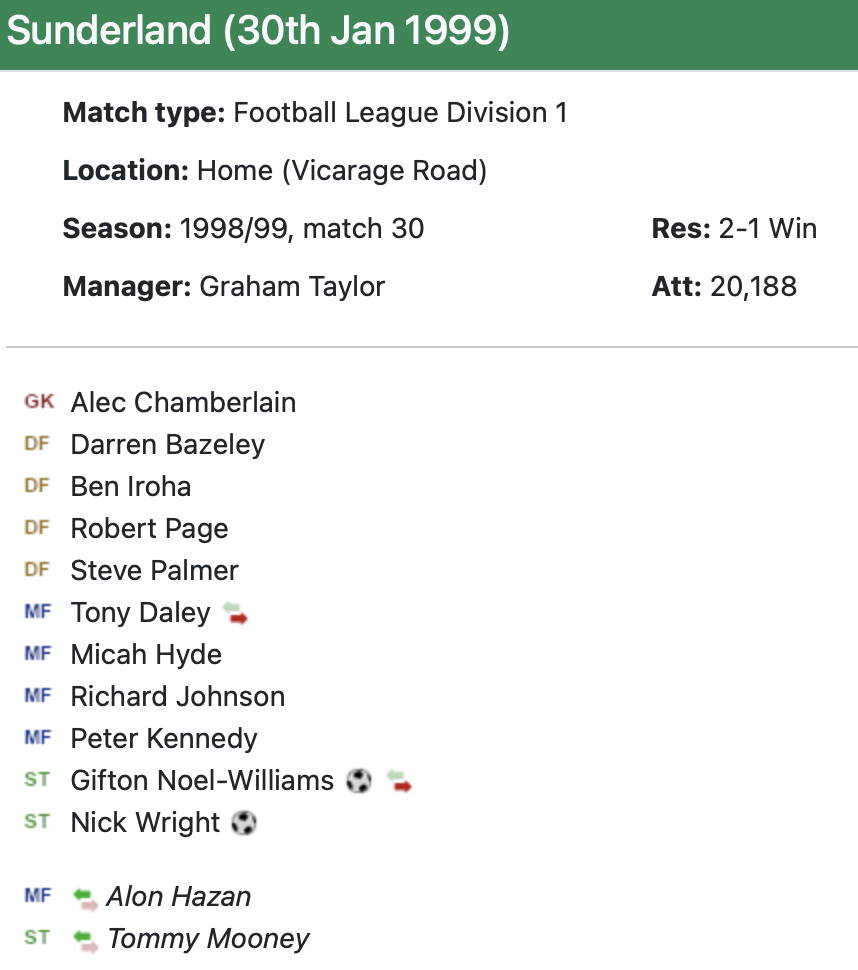
Task: Select Peter Kennedy from the lineup
Action: [163, 739]
